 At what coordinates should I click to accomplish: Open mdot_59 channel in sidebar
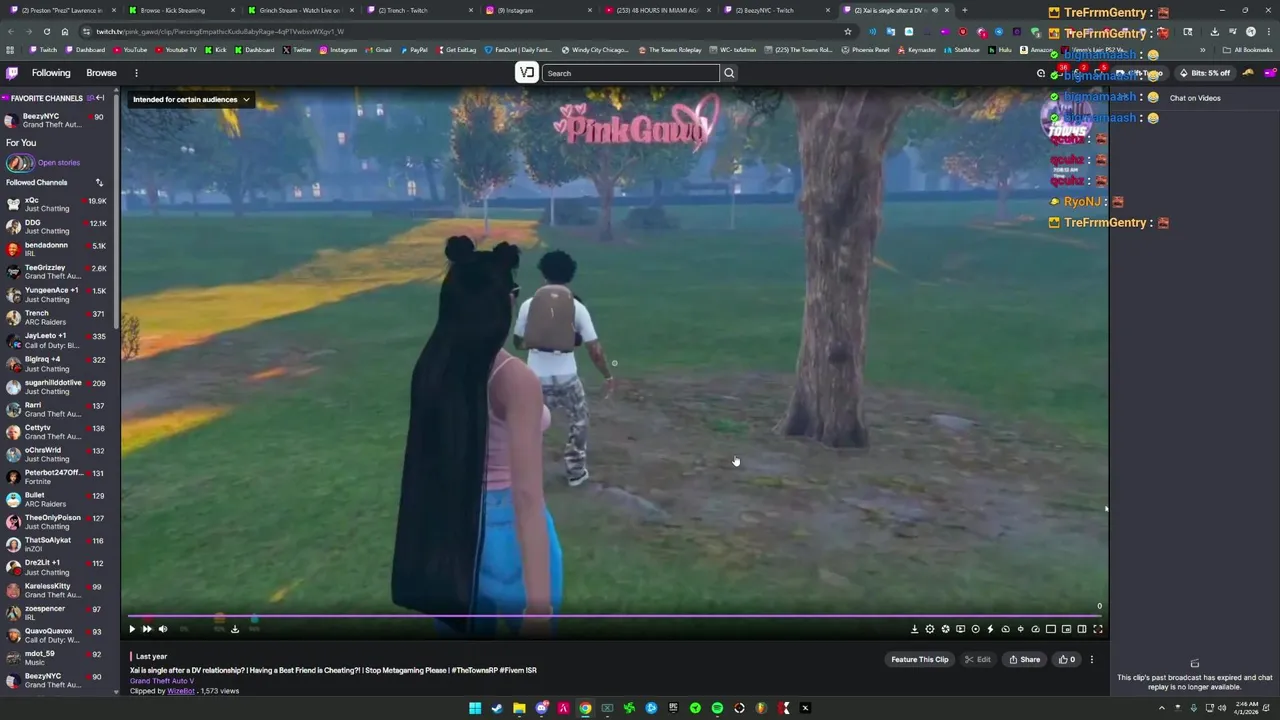tap(57, 658)
